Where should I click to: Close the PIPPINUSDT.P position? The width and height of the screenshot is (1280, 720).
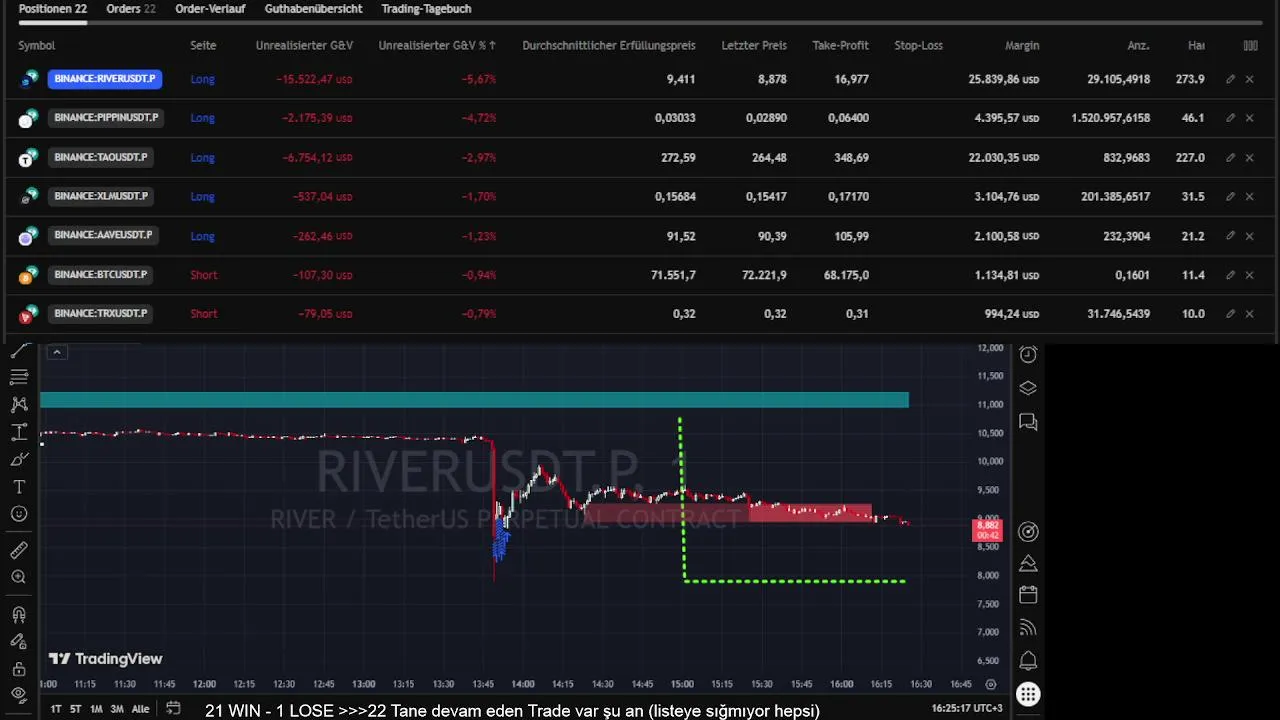pyautogui.click(x=1250, y=118)
